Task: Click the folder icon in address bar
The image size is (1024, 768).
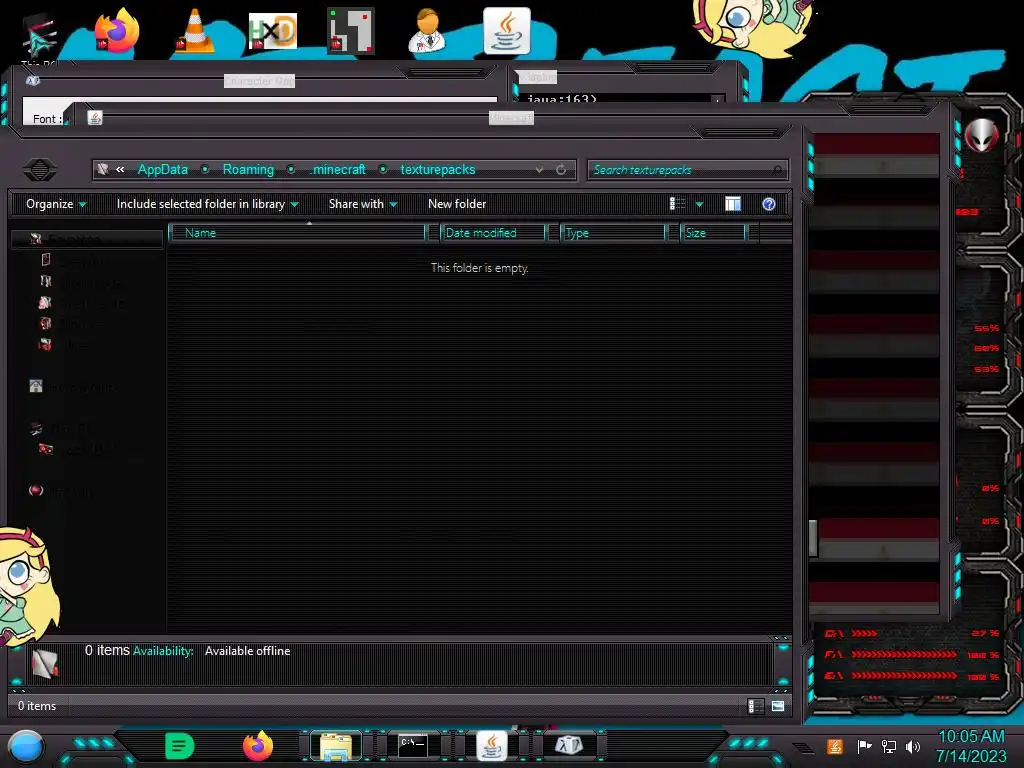Action: click(103, 170)
